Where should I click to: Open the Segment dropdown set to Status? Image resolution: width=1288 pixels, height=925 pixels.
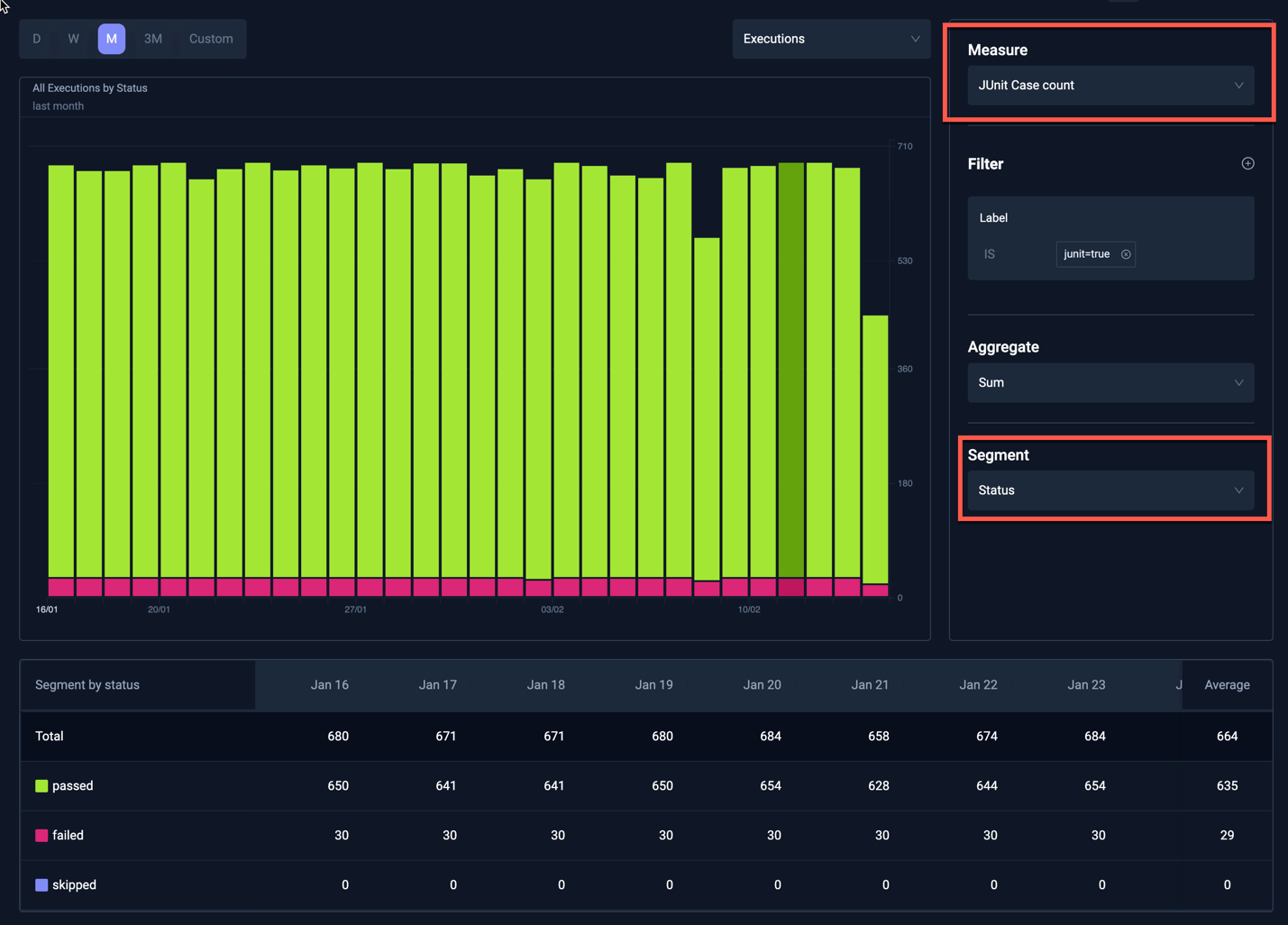point(1110,490)
